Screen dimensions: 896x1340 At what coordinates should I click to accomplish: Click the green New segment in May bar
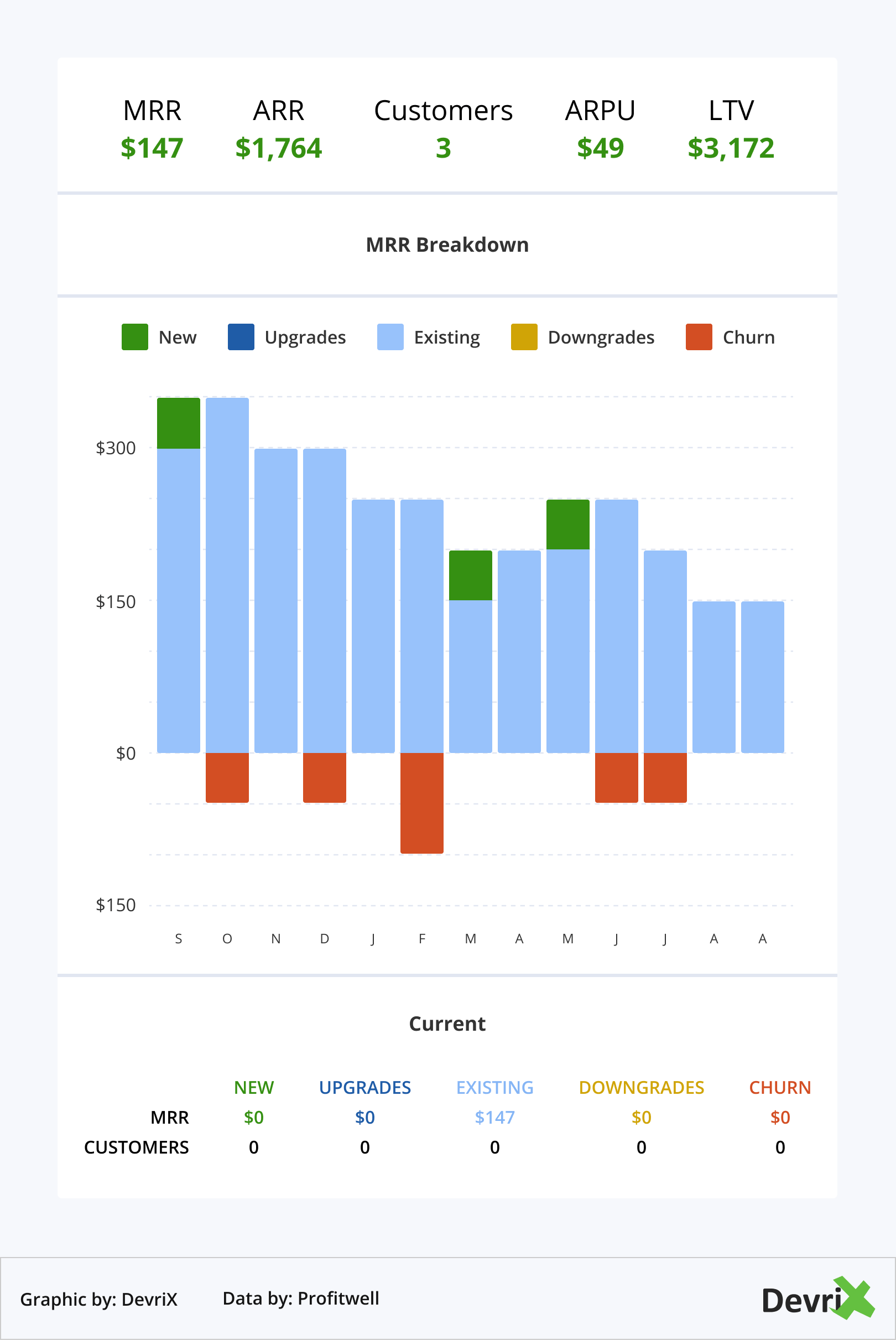pyautogui.click(x=568, y=524)
